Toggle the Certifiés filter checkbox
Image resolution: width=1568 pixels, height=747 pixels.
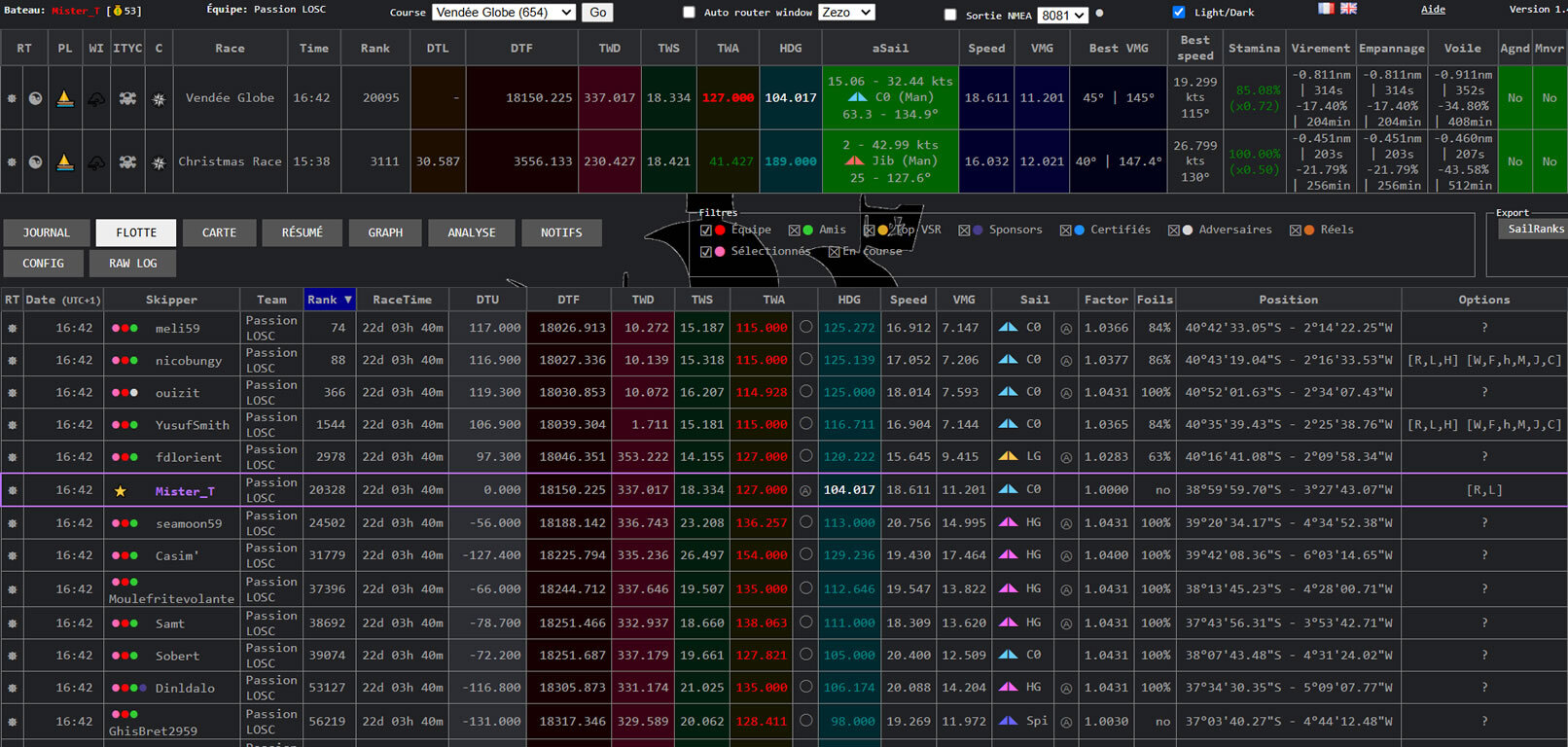tap(1065, 231)
